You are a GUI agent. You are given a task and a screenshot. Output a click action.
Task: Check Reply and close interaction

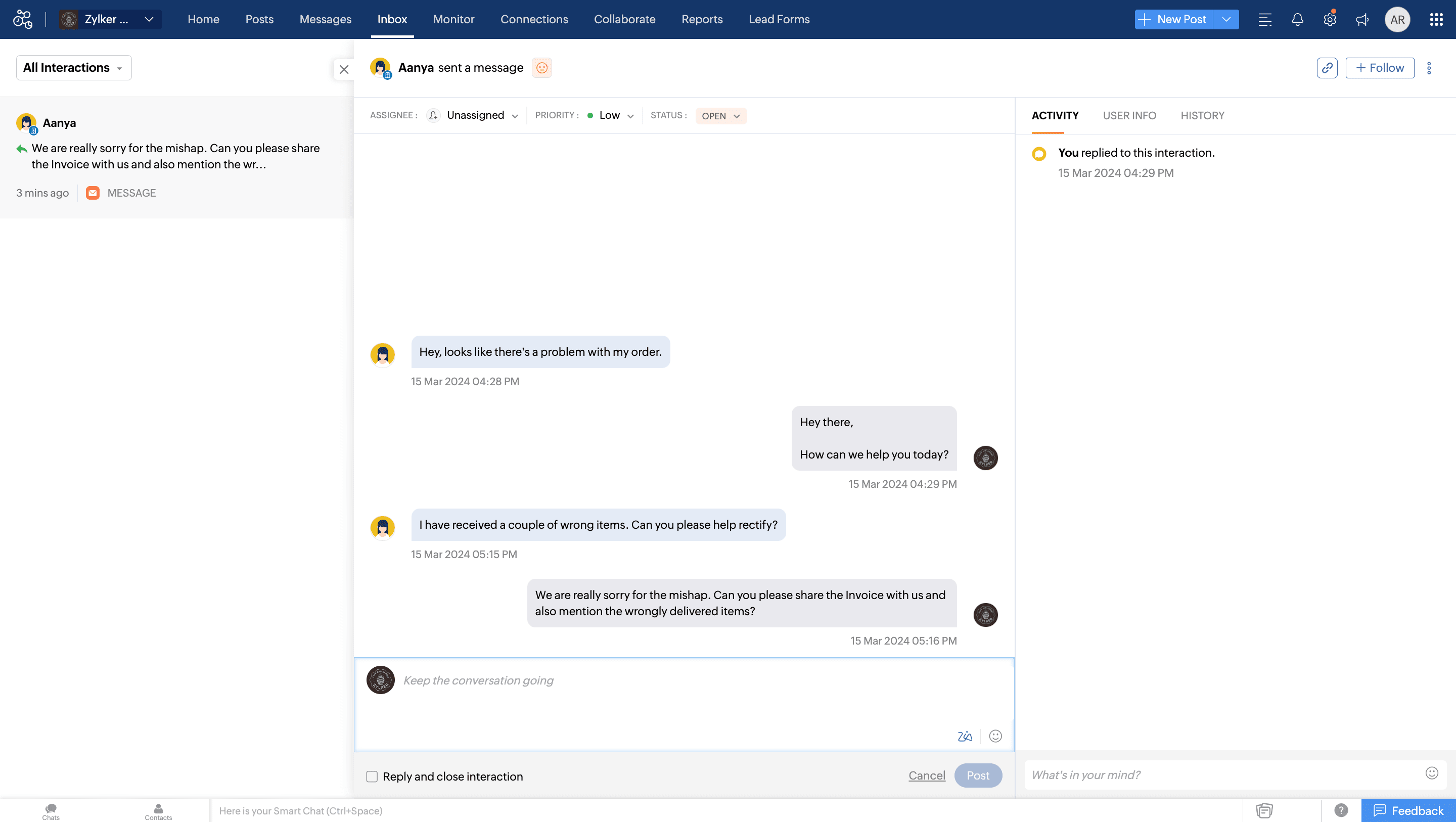(372, 776)
